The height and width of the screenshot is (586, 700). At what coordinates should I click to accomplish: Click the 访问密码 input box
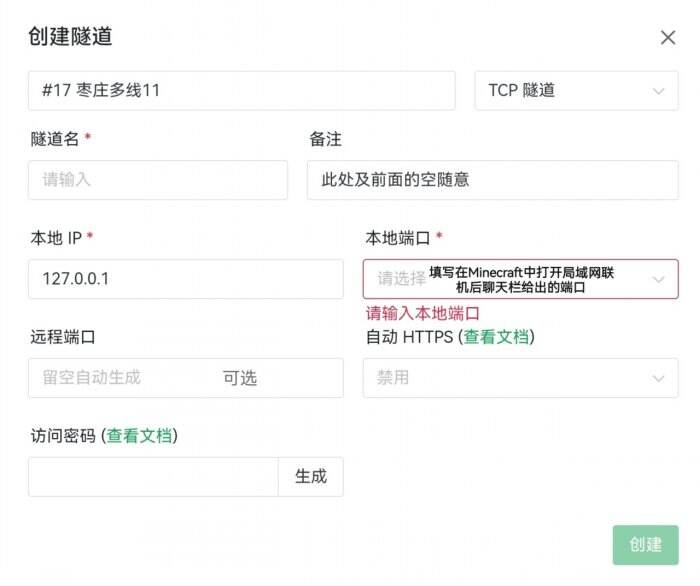153,477
